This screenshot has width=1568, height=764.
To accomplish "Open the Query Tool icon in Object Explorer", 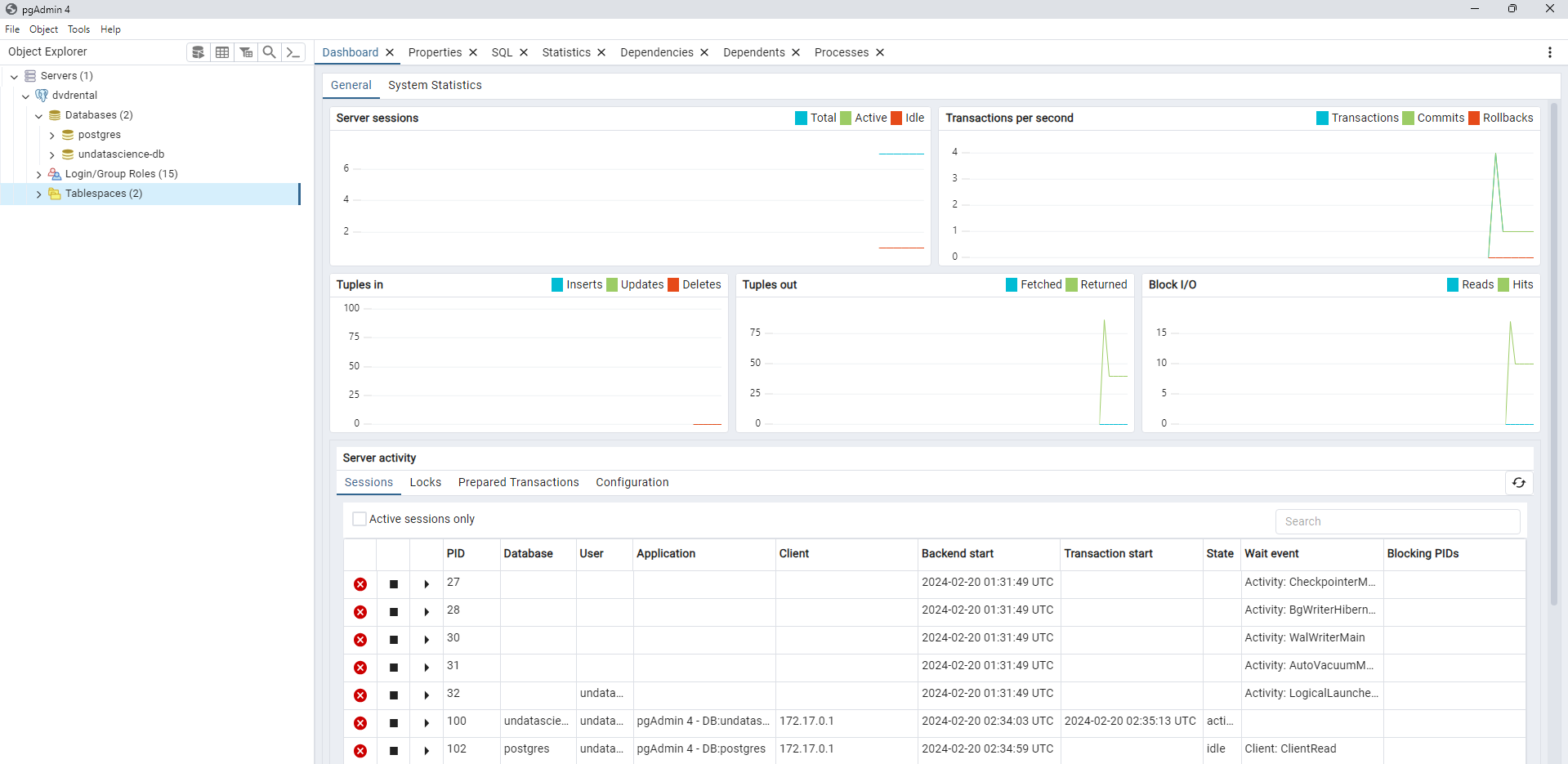I will click(198, 52).
